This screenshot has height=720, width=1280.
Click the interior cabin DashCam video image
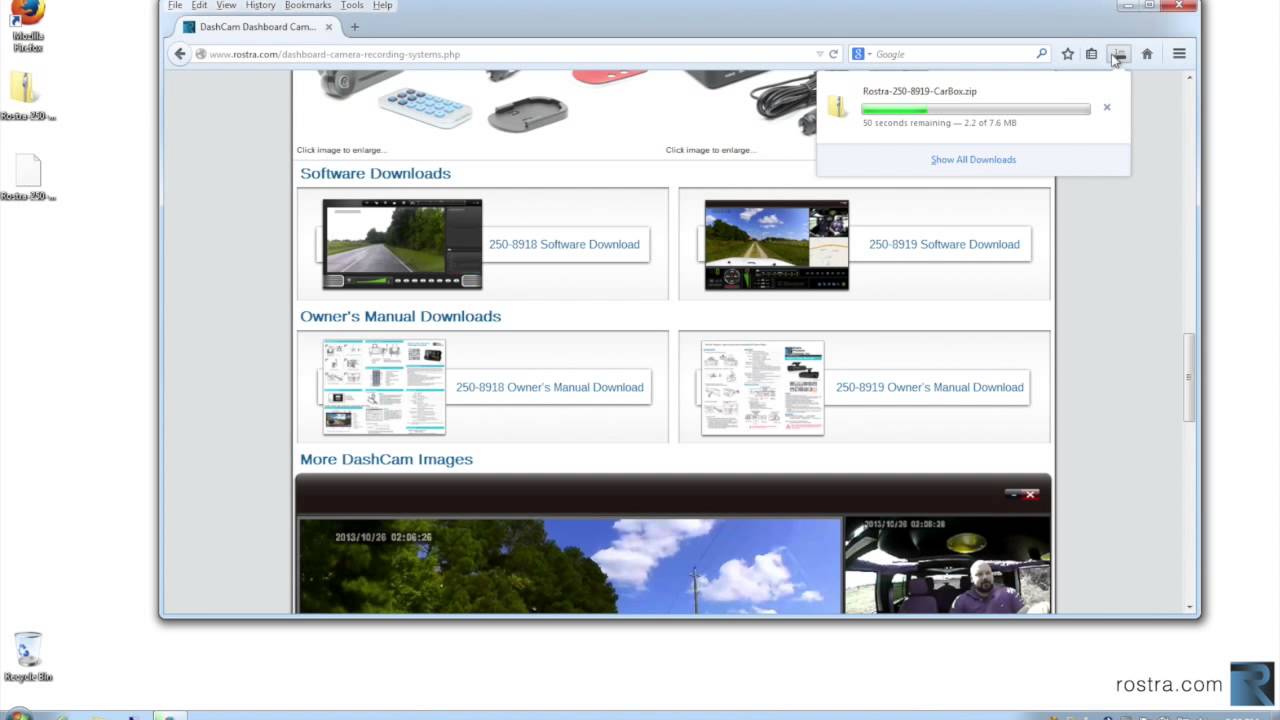click(x=947, y=565)
